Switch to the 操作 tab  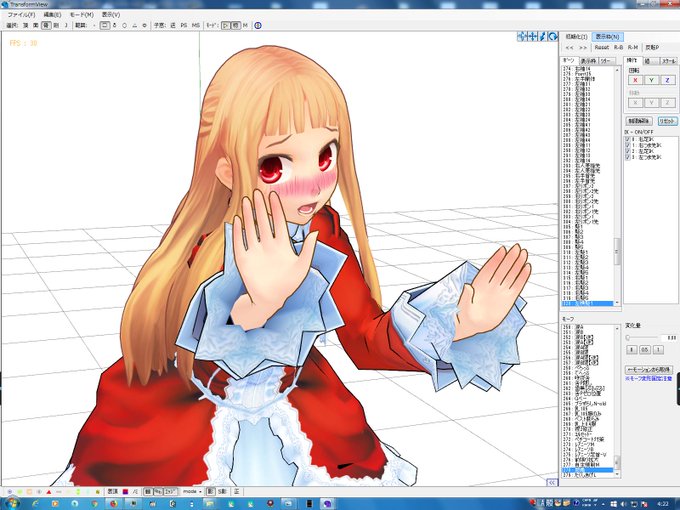coord(632,61)
